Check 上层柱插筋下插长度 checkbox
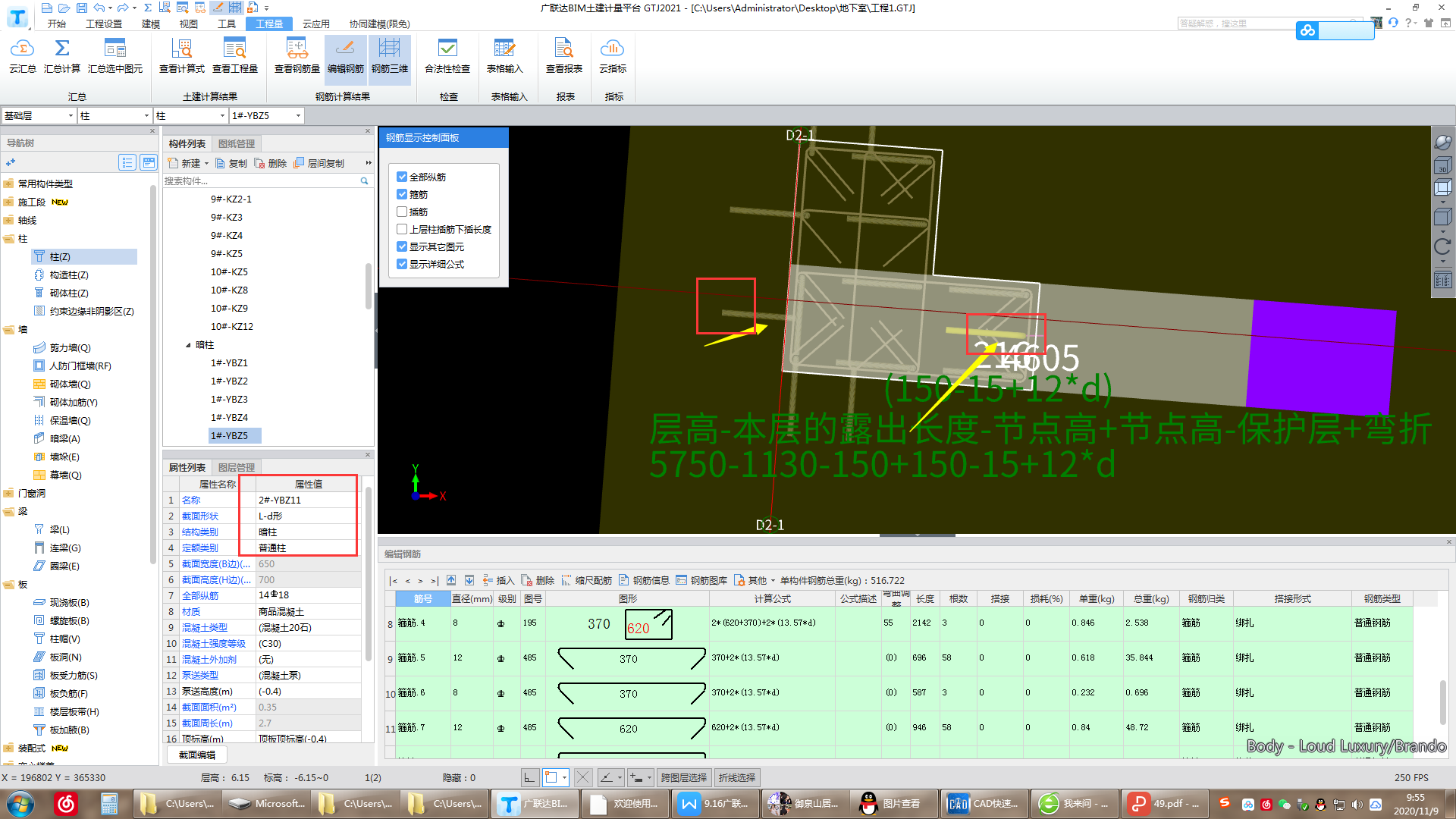Image resolution: width=1456 pixels, height=819 pixels. click(x=402, y=229)
